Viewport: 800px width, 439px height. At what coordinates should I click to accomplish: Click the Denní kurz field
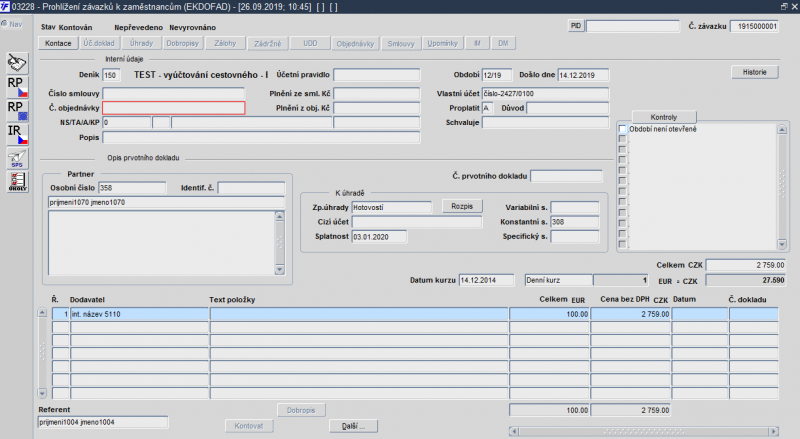pos(559,280)
